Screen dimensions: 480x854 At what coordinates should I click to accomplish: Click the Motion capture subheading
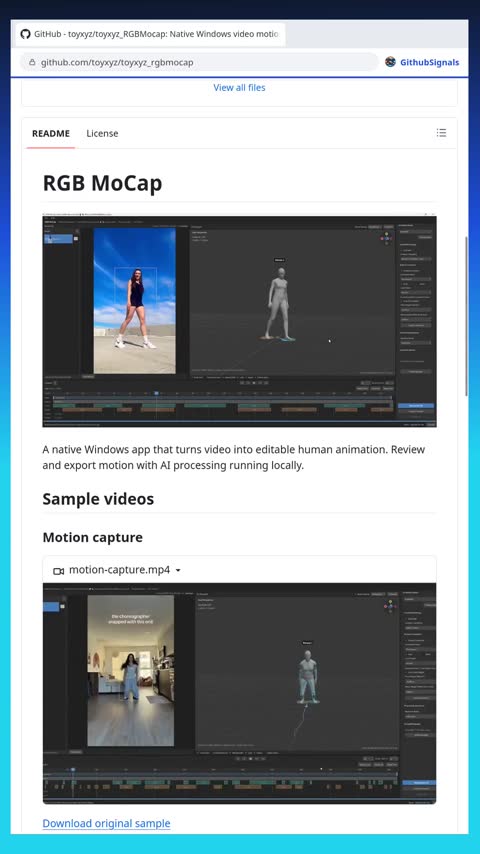pos(93,538)
